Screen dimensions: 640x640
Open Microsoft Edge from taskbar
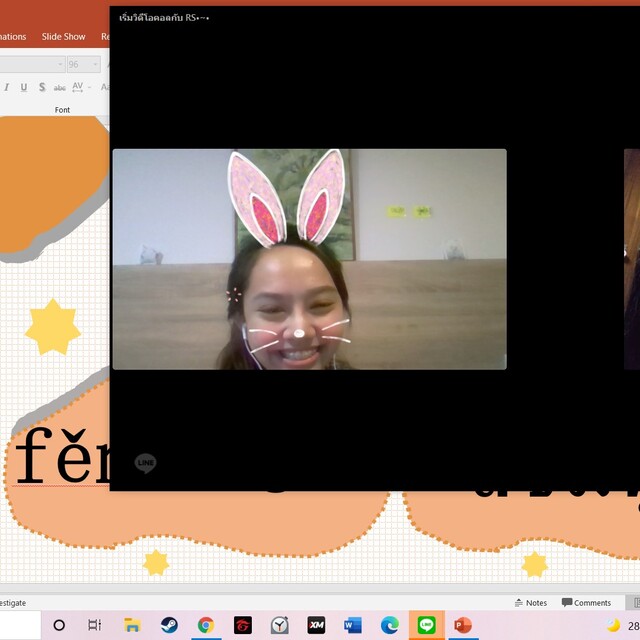389,625
